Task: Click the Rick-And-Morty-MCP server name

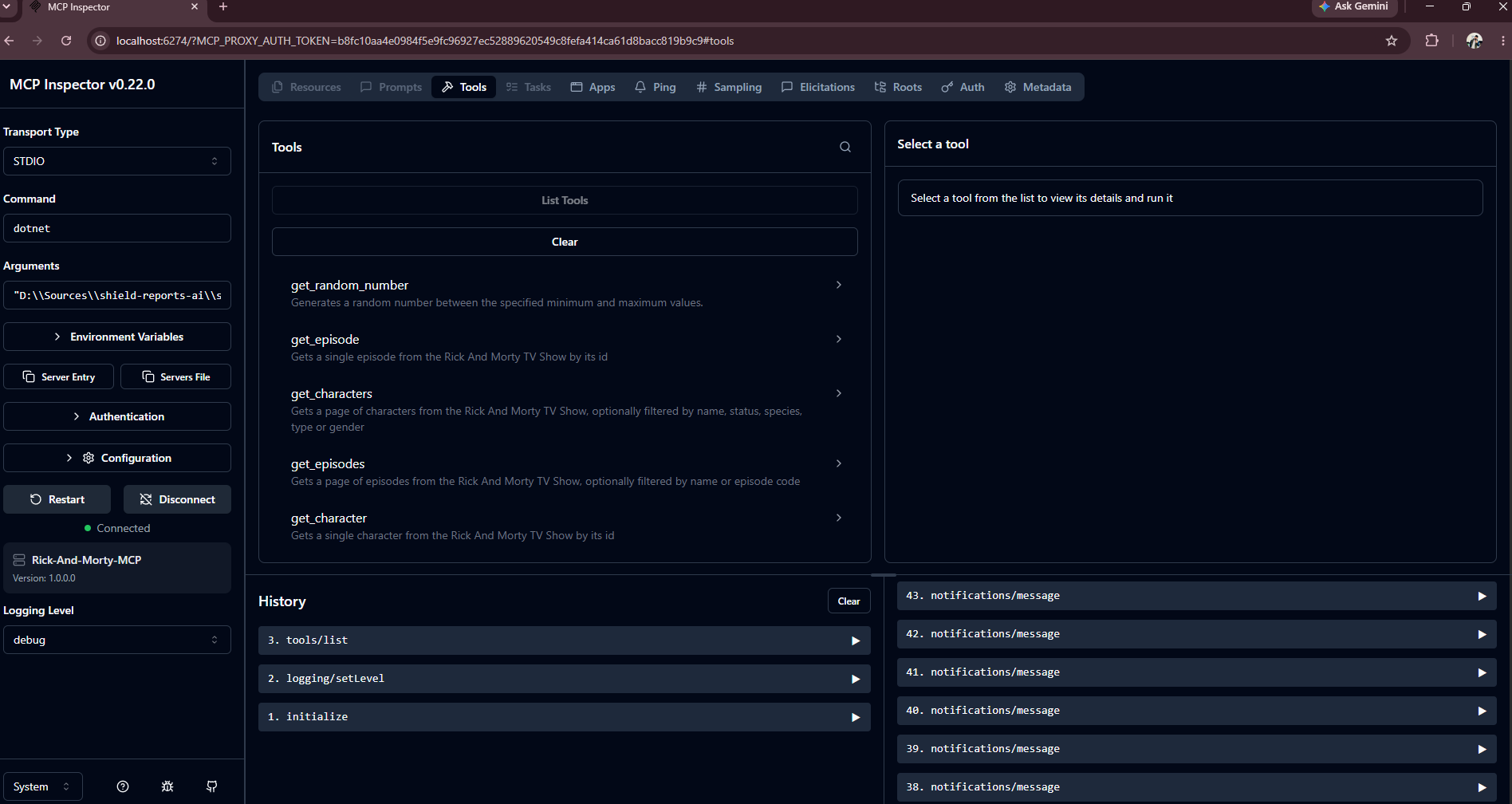Action: 87,560
